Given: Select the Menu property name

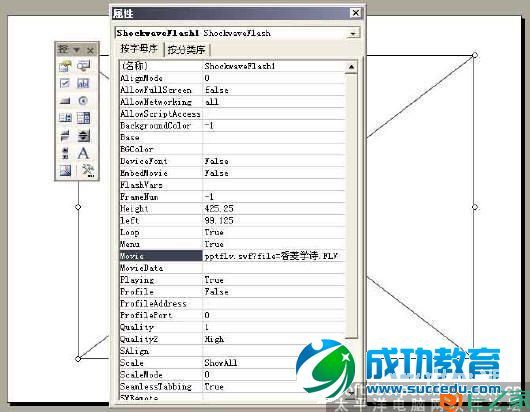Looking at the screenshot, I should tap(161, 244).
